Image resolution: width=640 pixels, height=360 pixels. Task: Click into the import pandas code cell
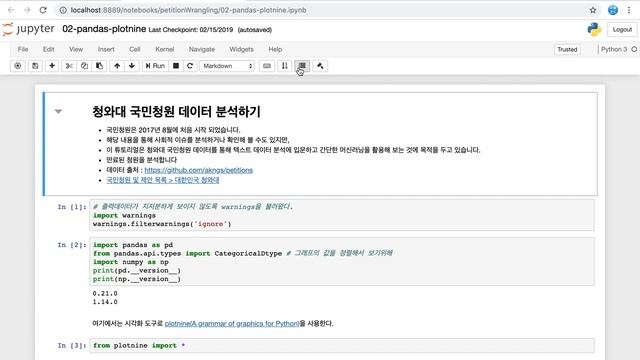[342, 262]
